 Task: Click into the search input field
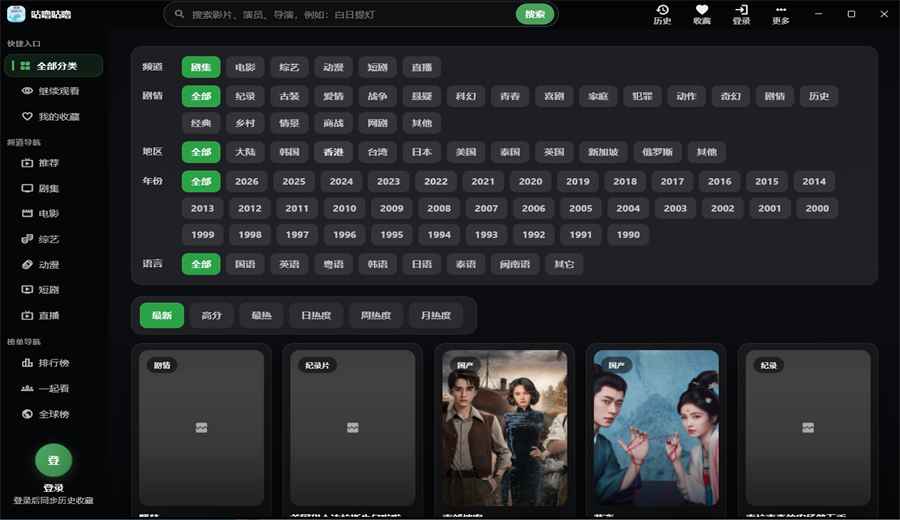coord(351,14)
